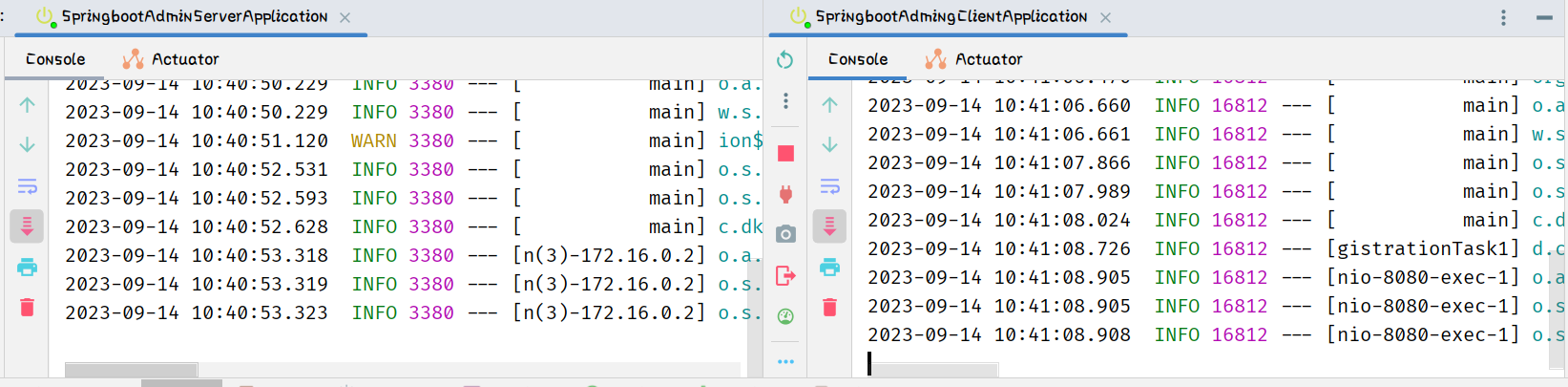The image size is (1568, 387).
Task: Open vertical dots menu below the rerun icon
Action: point(785,101)
